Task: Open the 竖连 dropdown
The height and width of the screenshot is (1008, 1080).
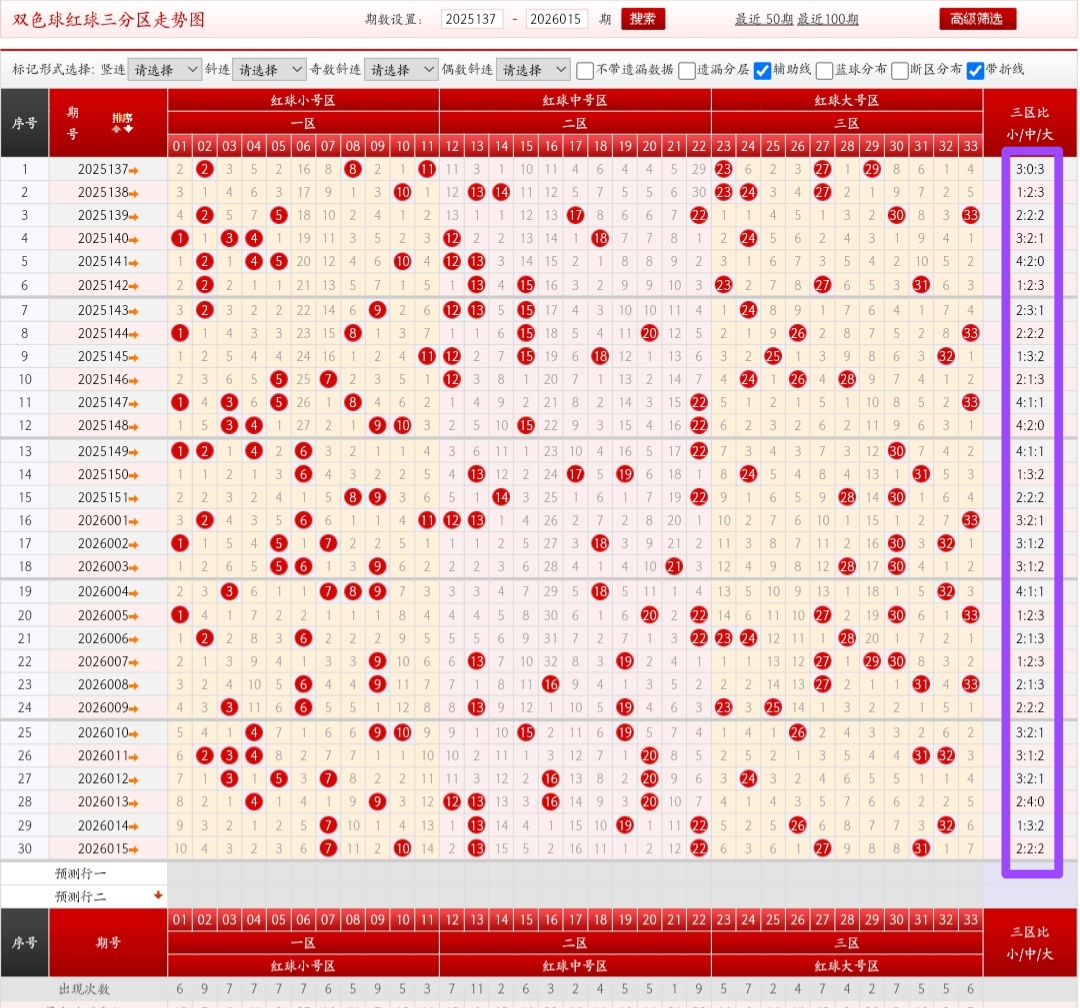Action: (165, 70)
